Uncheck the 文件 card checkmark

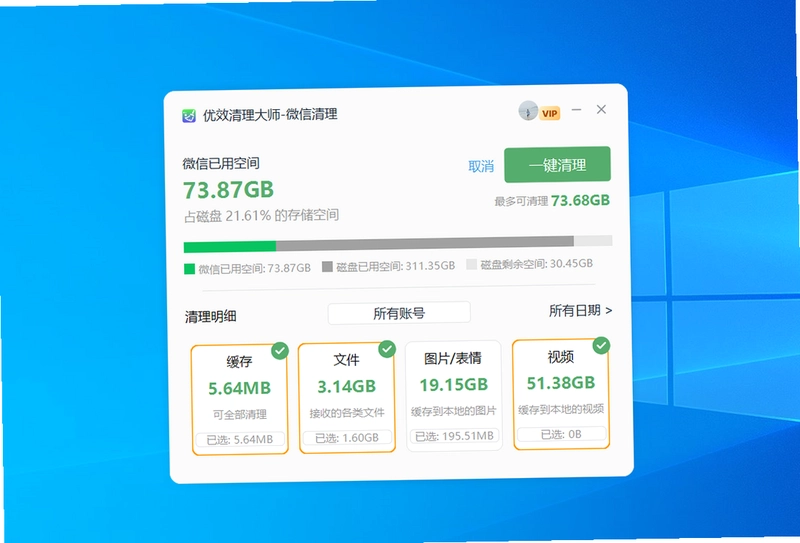(x=387, y=349)
